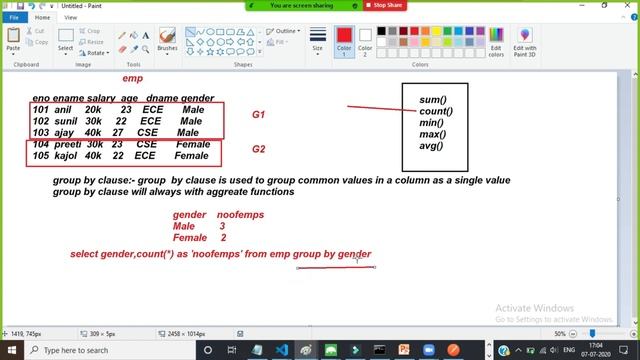The width and height of the screenshot is (640, 360).
Task: Choose the Five-point star shape
Action: pyautogui.click(x=210, y=52)
